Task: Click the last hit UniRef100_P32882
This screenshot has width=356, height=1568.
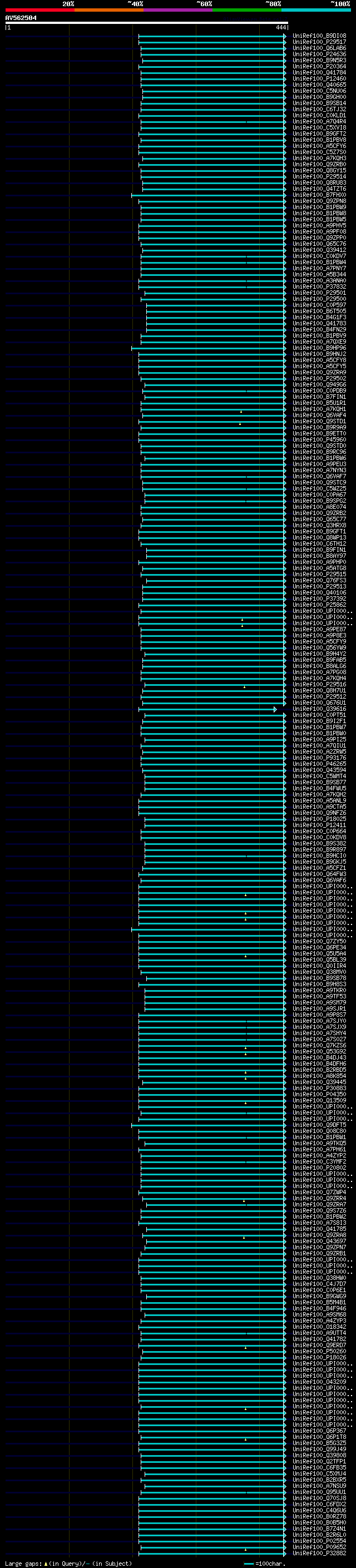Action: (319, 1553)
